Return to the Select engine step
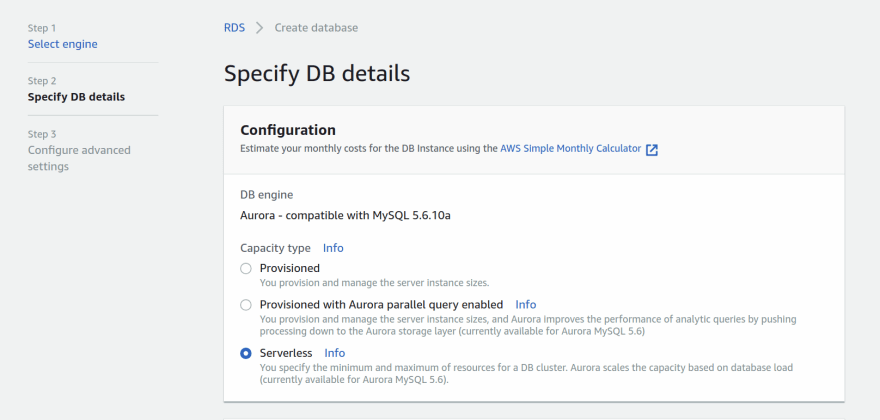The image size is (880, 420). [x=63, y=44]
